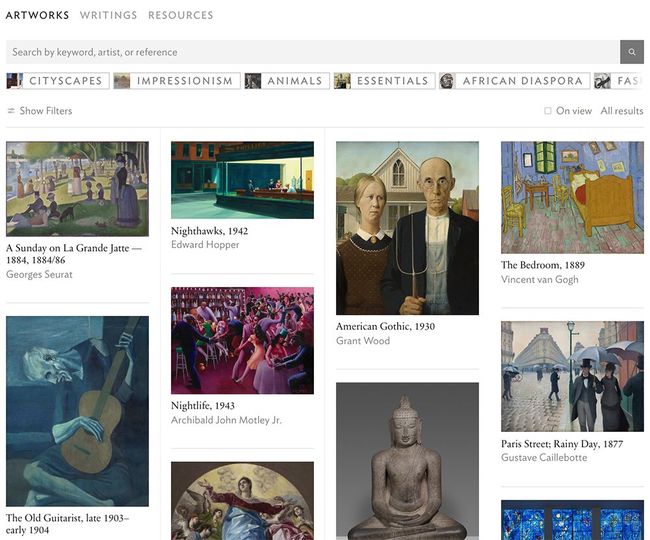Screen dimensions: 650x540
Task: Click the artist name 'Archibald John Motley Jr.'
Action: tap(226, 420)
